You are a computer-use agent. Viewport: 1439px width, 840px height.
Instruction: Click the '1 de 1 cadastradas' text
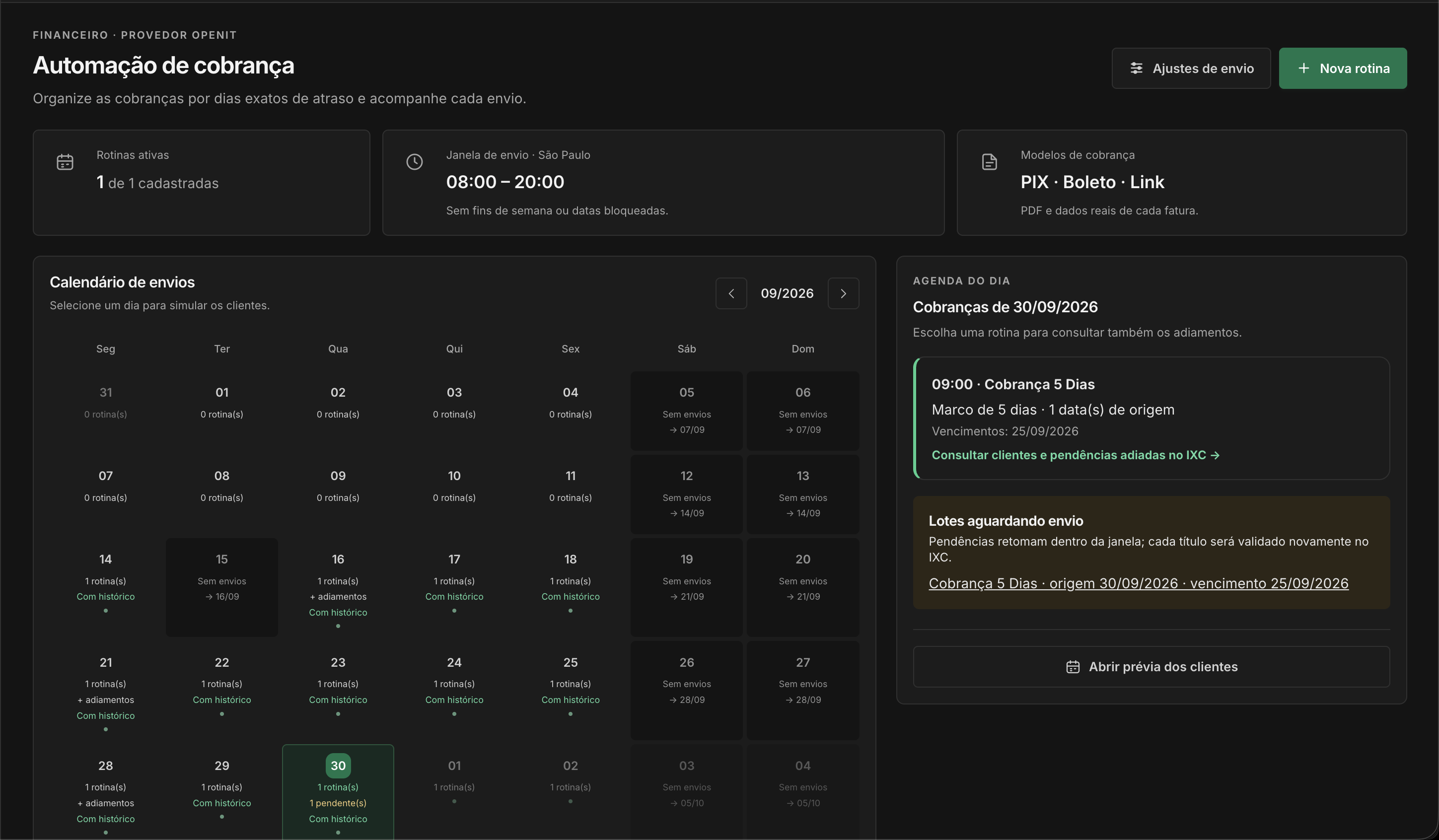pyautogui.click(x=157, y=183)
